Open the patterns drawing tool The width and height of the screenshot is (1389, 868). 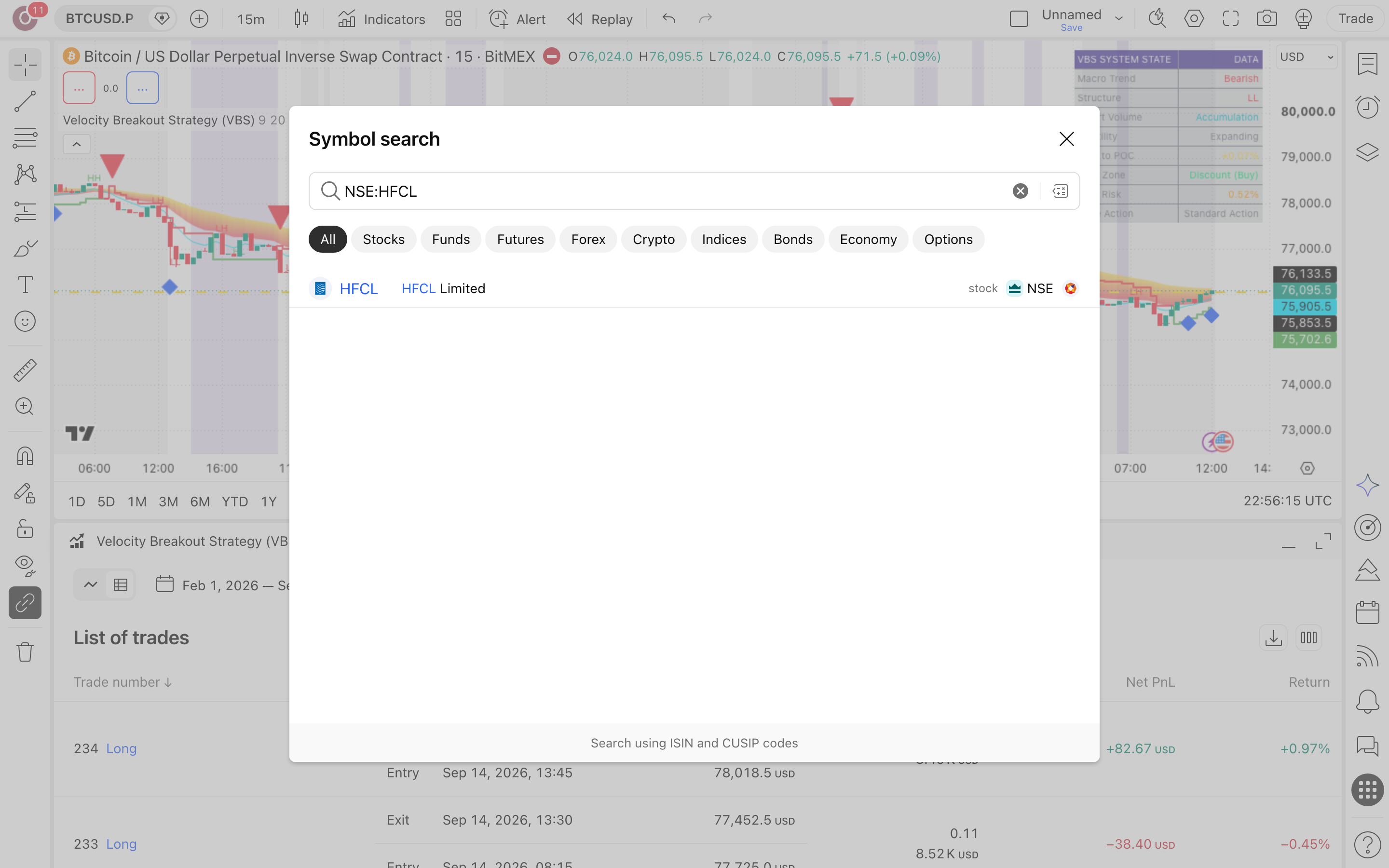pyautogui.click(x=25, y=175)
